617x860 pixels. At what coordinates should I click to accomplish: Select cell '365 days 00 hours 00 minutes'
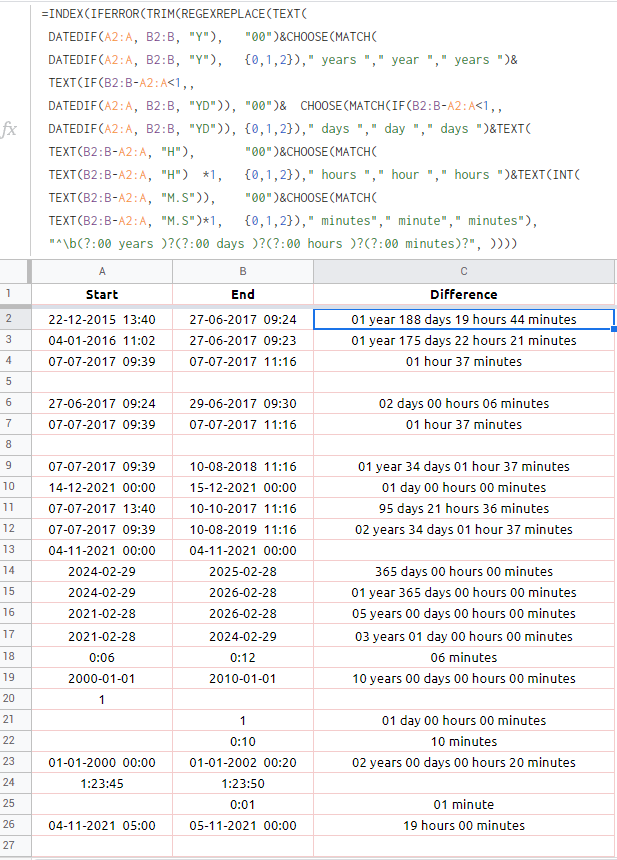point(464,572)
